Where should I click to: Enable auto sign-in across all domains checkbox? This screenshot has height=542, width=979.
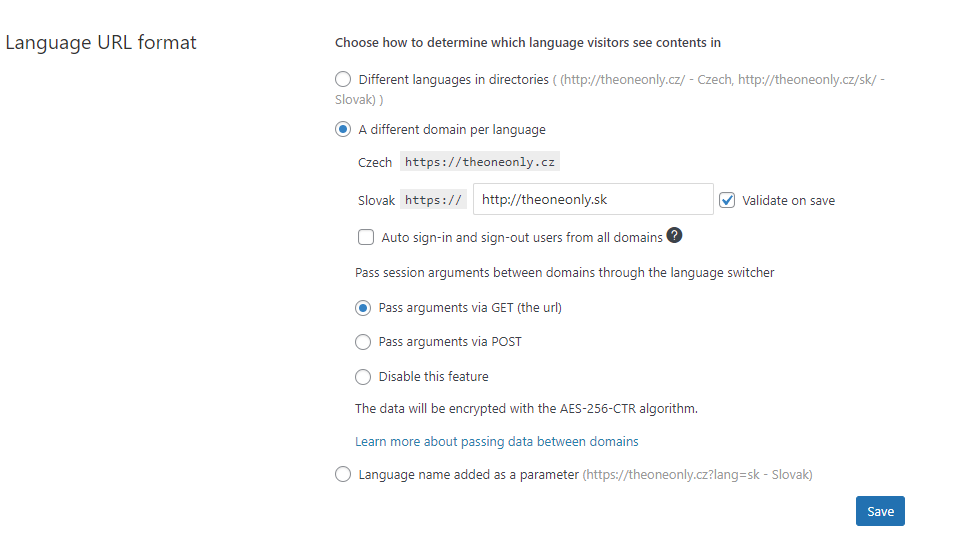[x=366, y=237]
